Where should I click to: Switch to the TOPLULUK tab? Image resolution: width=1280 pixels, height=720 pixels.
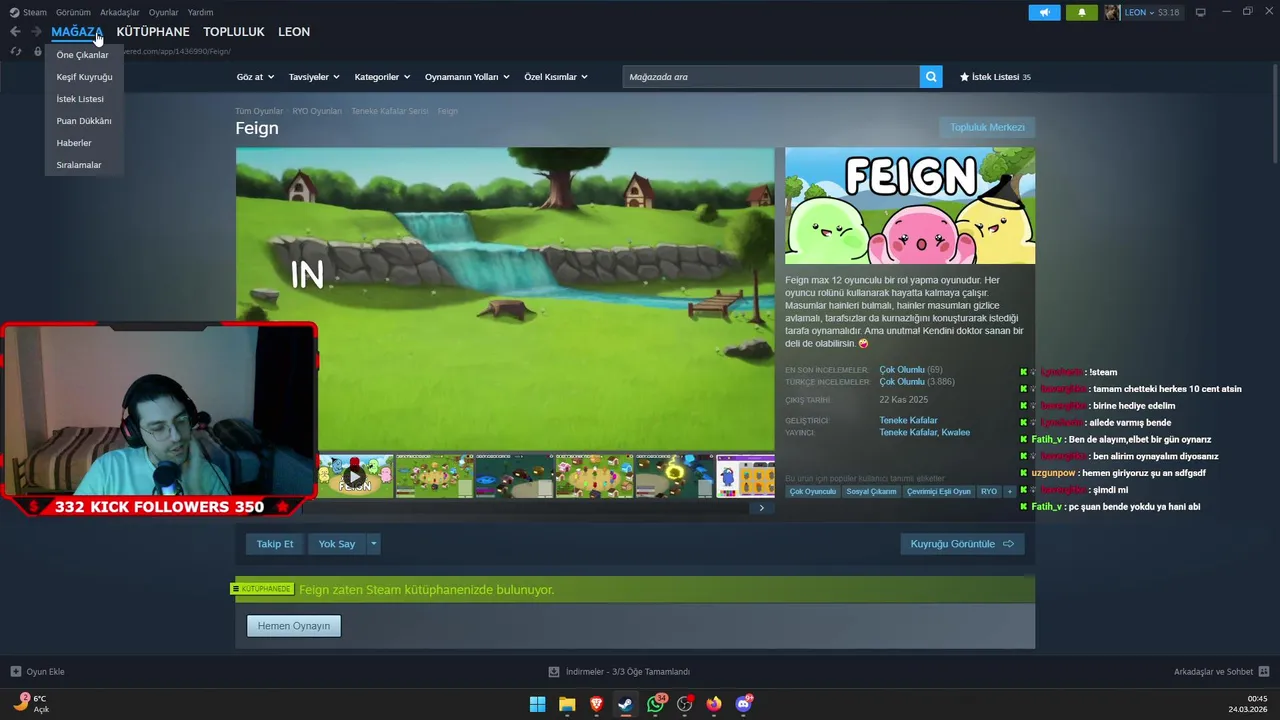pyautogui.click(x=234, y=32)
